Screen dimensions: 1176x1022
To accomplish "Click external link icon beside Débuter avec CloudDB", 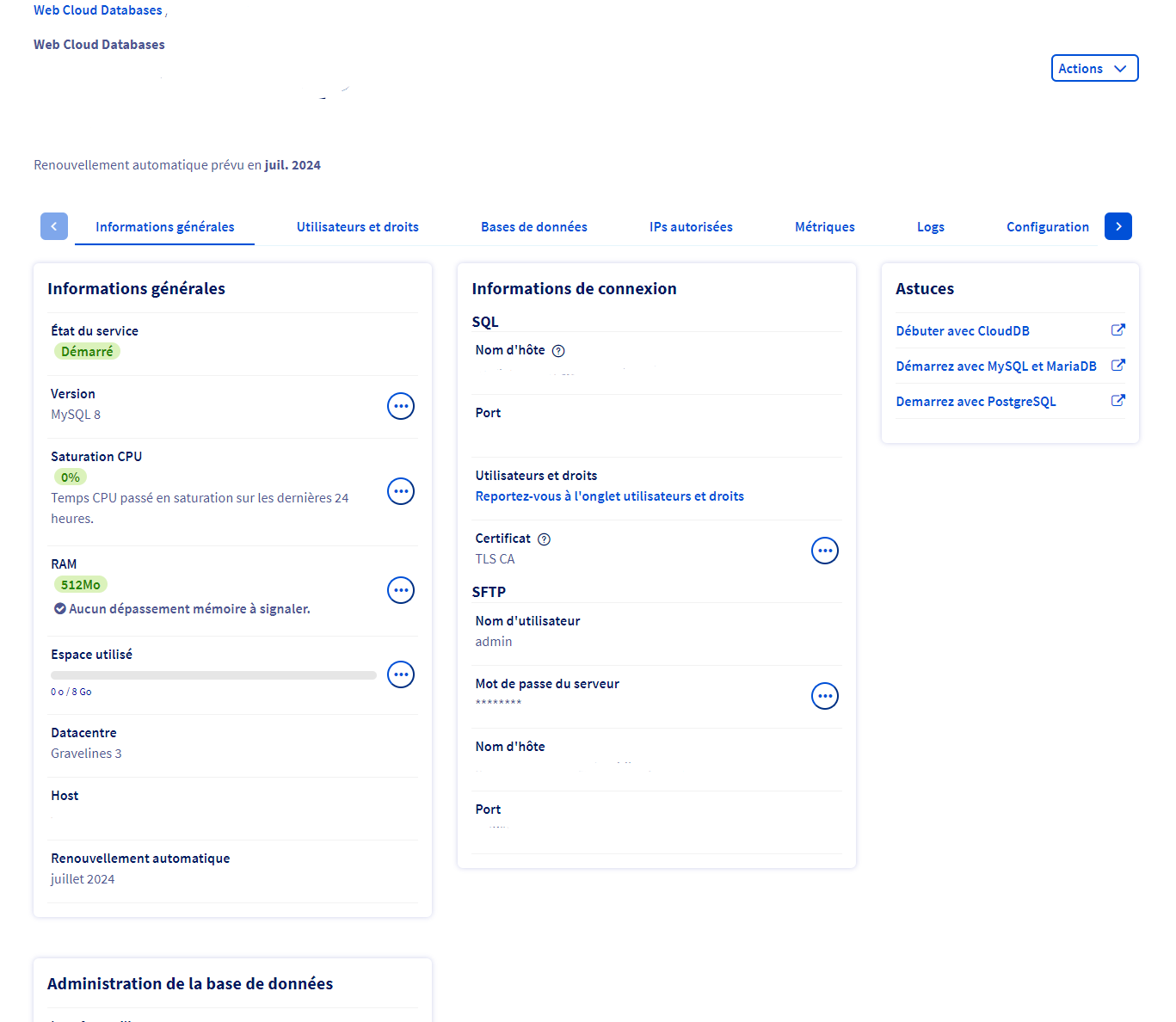I will [x=1118, y=330].
